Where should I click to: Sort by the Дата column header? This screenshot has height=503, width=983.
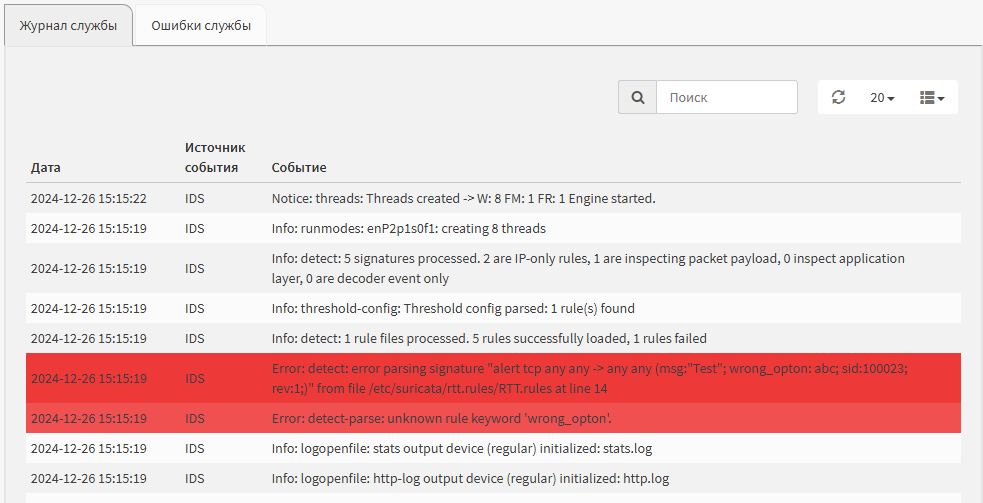46,167
